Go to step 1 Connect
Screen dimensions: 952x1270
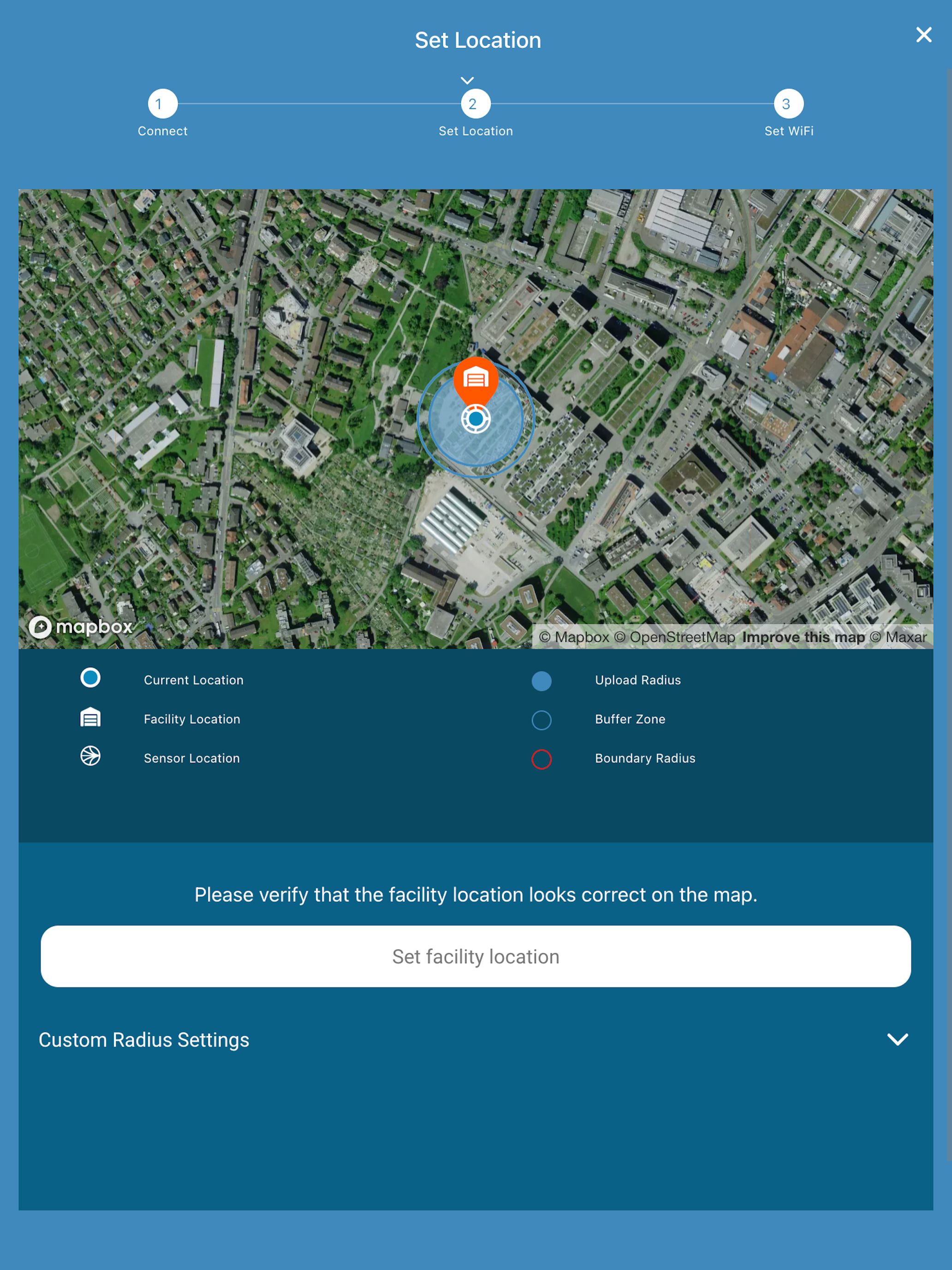[162, 104]
